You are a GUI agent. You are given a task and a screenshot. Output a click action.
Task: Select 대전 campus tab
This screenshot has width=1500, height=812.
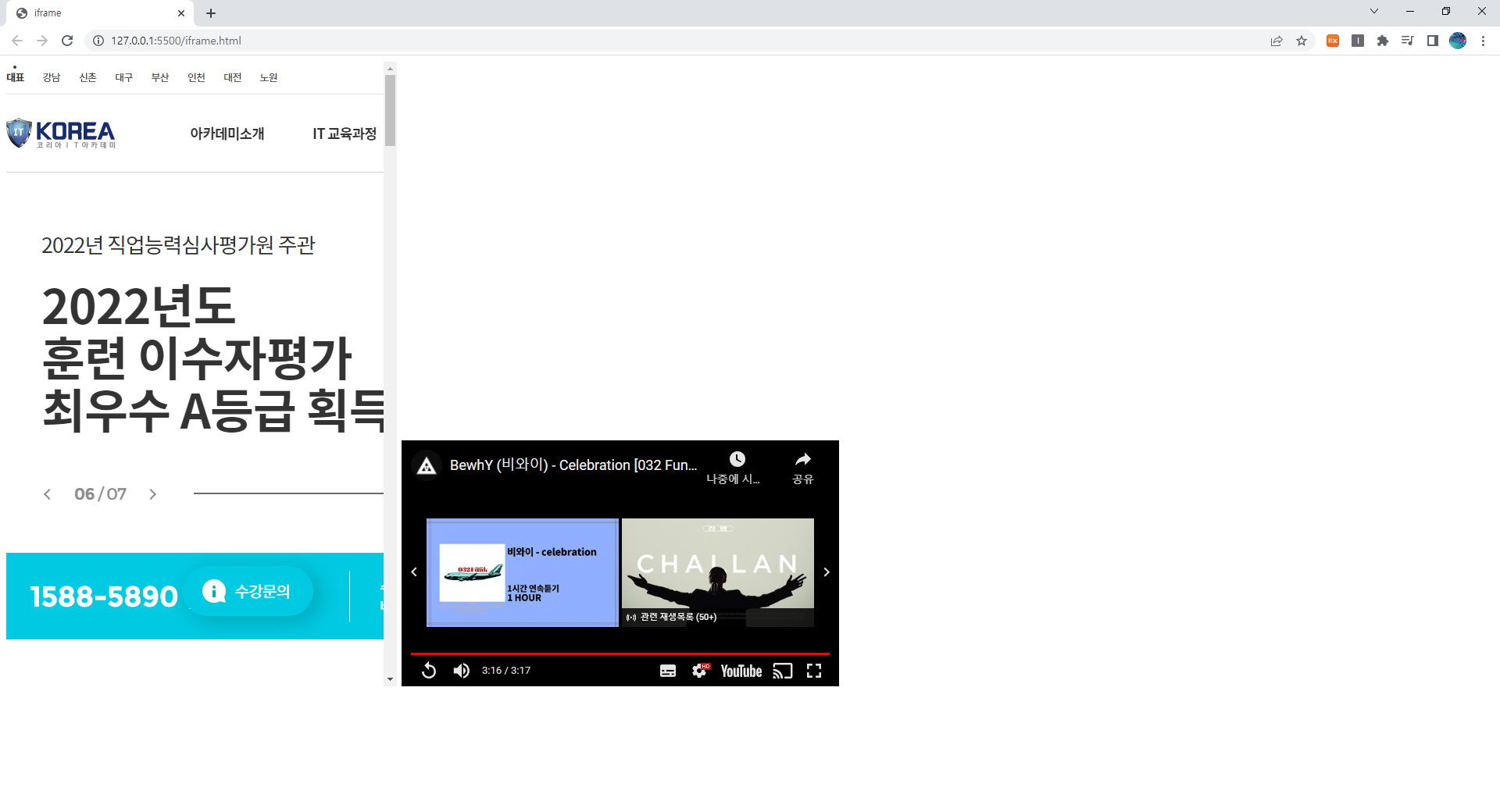click(233, 77)
